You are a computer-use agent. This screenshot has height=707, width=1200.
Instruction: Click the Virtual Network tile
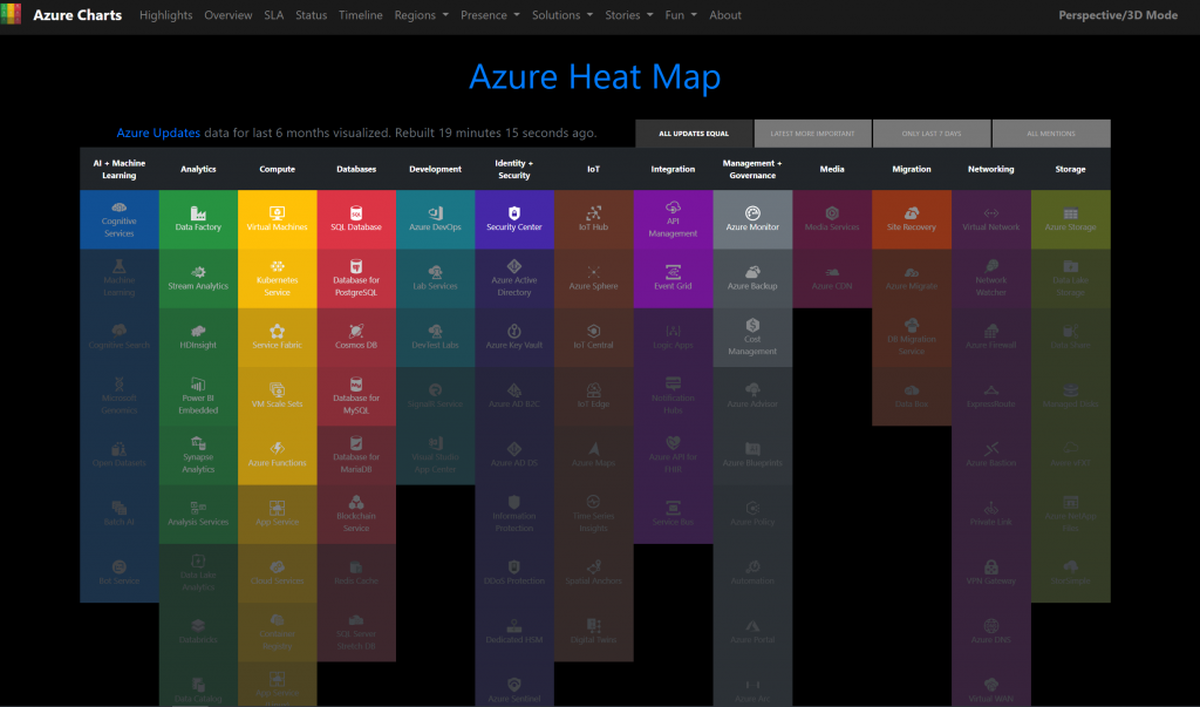point(990,220)
